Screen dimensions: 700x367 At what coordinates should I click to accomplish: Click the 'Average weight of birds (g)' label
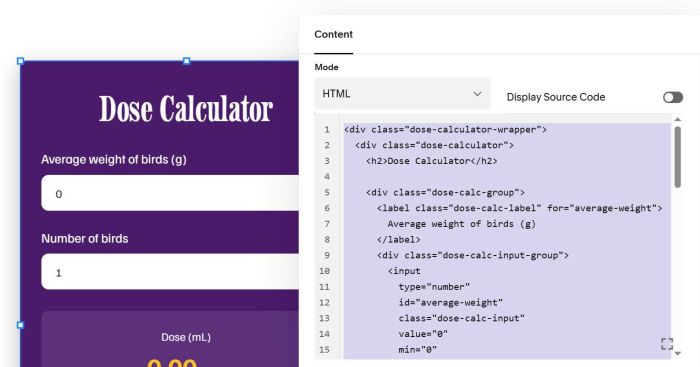[114, 159]
